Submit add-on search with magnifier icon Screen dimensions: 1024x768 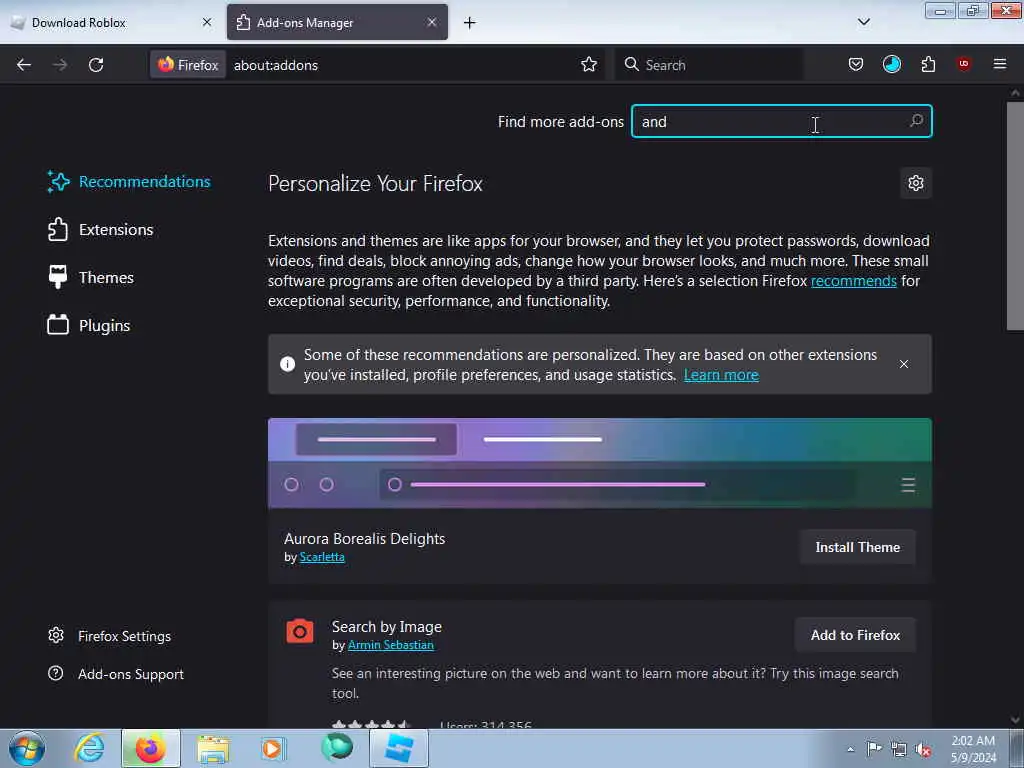click(916, 121)
